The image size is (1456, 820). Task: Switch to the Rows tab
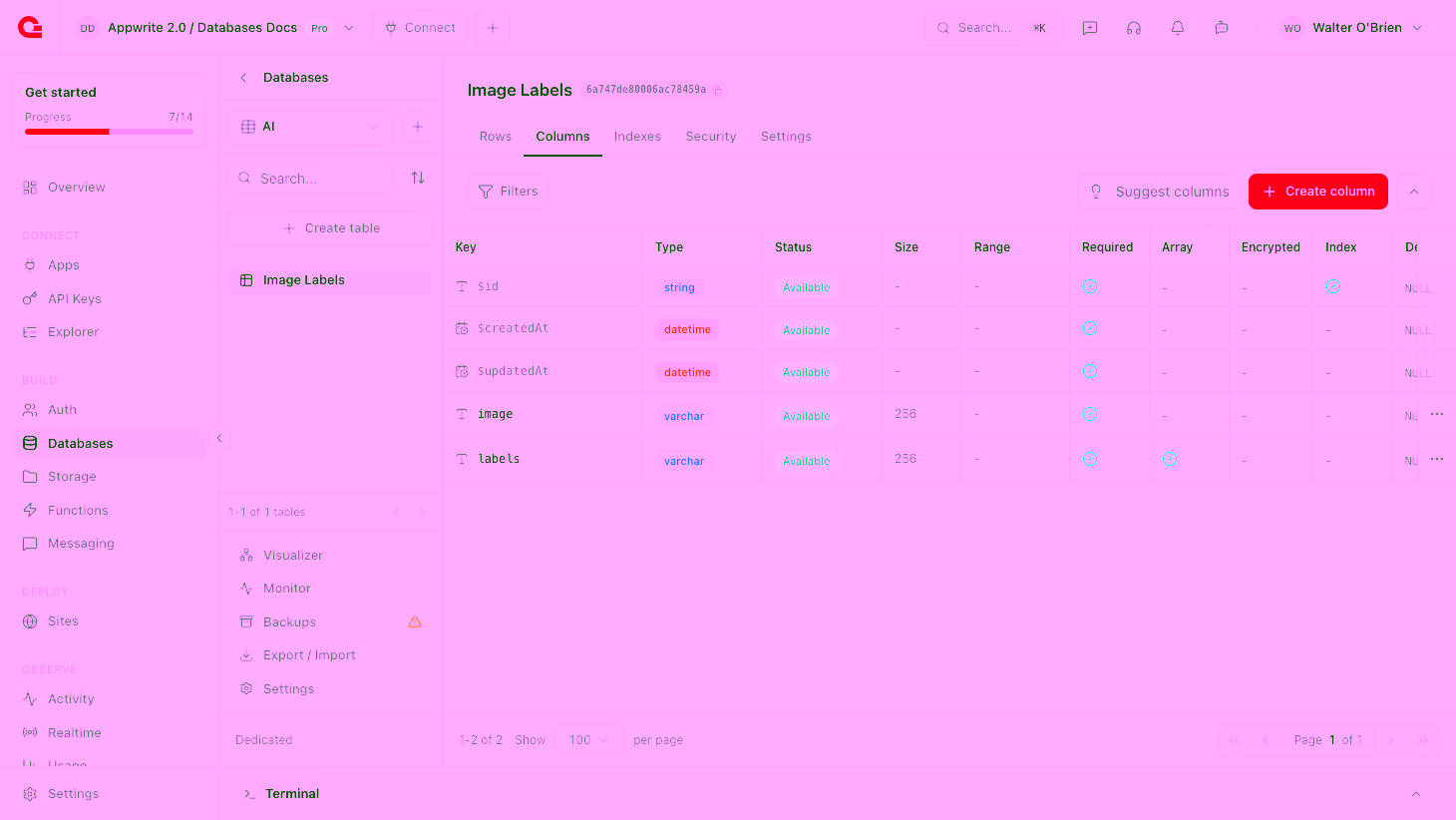pos(496,137)
